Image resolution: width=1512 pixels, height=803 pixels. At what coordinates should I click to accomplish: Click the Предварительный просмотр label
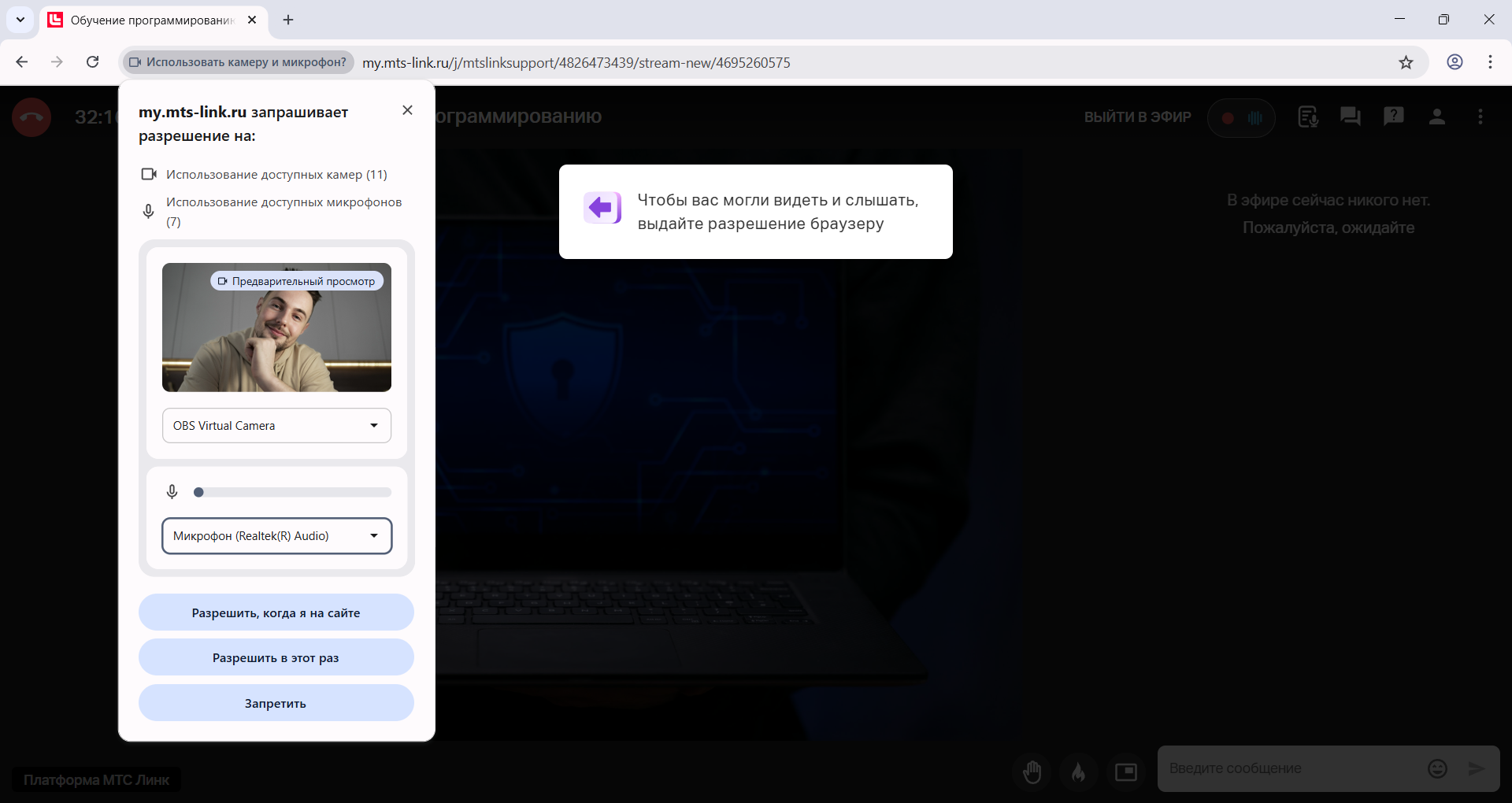click(297, 281)
